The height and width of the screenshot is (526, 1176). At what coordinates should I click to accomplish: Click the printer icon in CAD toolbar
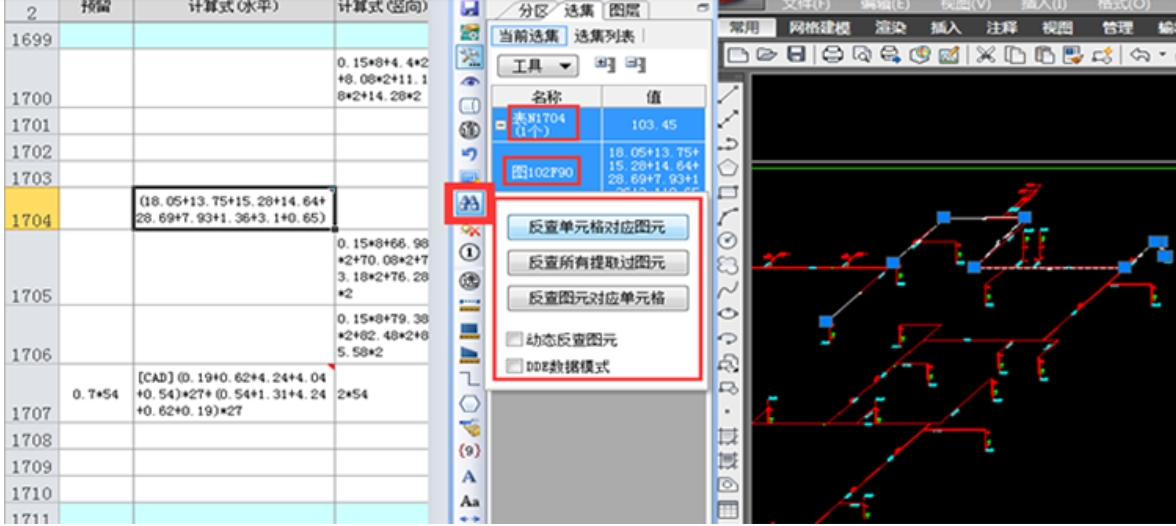pyautogui.click(x=832, y=55)
